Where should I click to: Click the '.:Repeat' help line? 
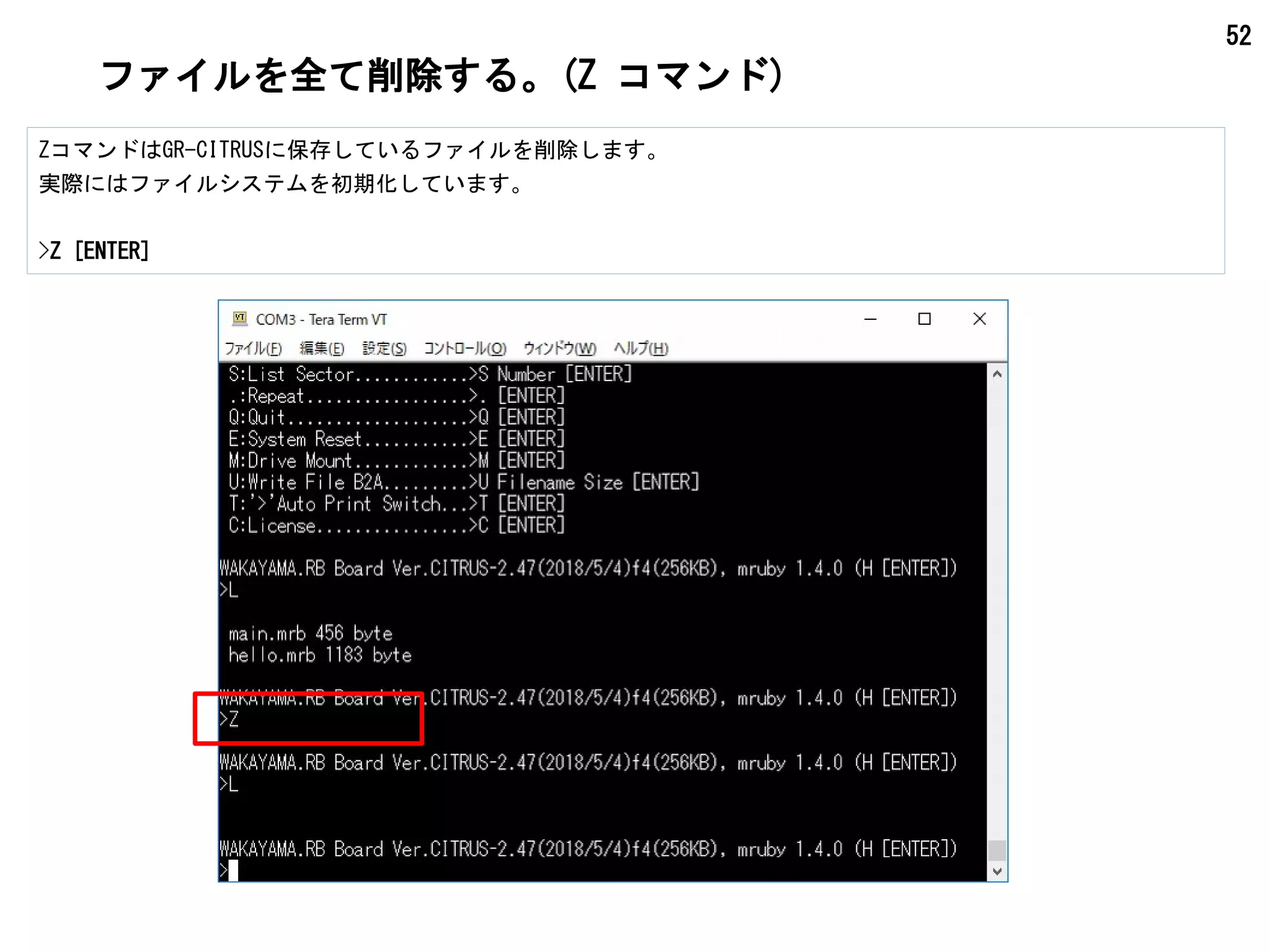397,395
